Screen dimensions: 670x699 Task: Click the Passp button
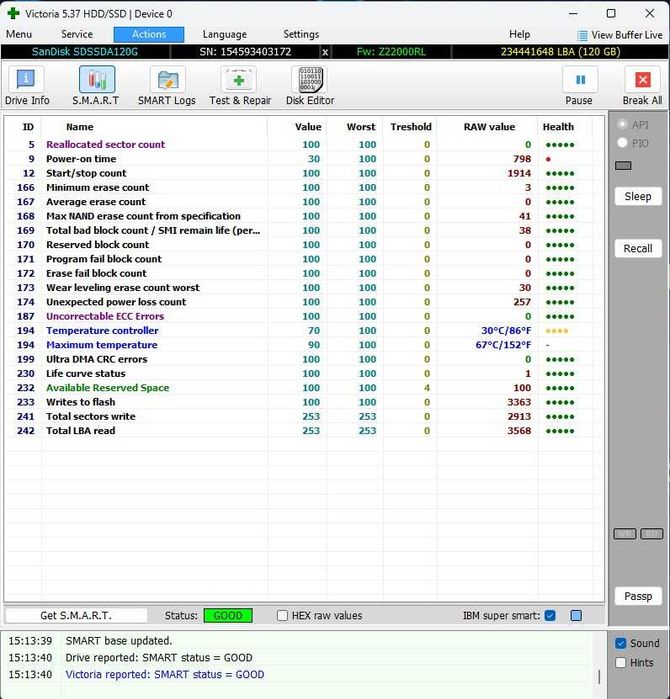coord(638,596)
